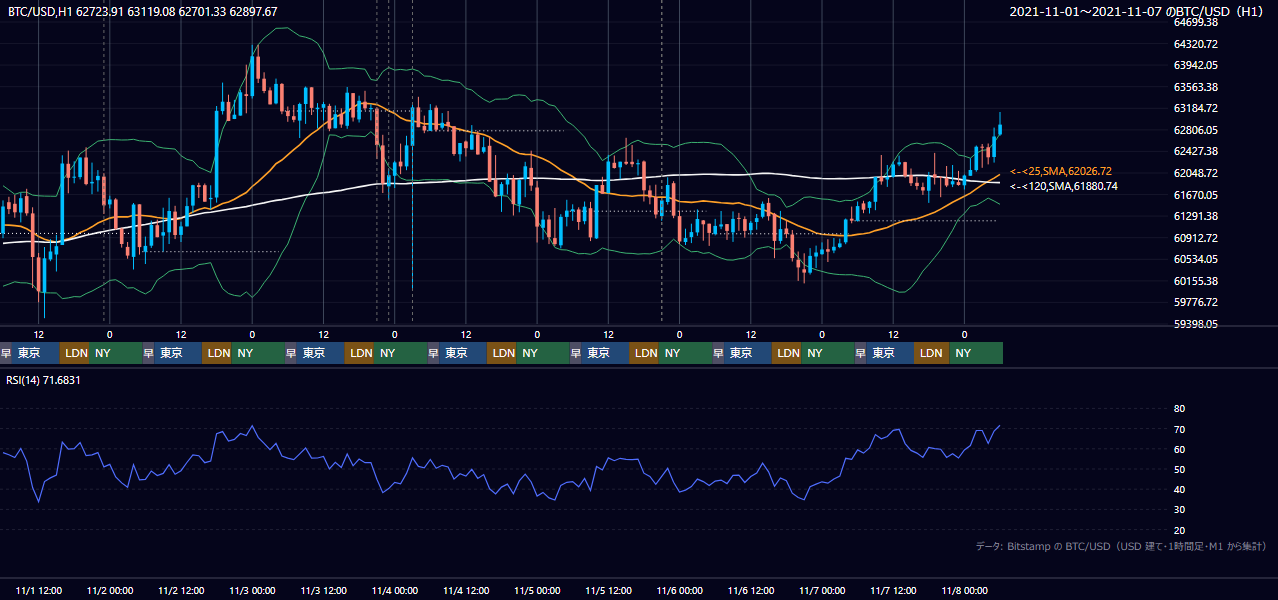Click RSI scale value 70

pyautogui.click(x=1179, y=429)
